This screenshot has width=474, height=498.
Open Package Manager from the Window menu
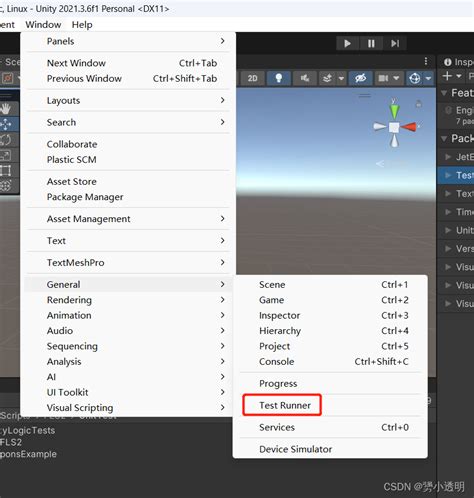point(128,197)
